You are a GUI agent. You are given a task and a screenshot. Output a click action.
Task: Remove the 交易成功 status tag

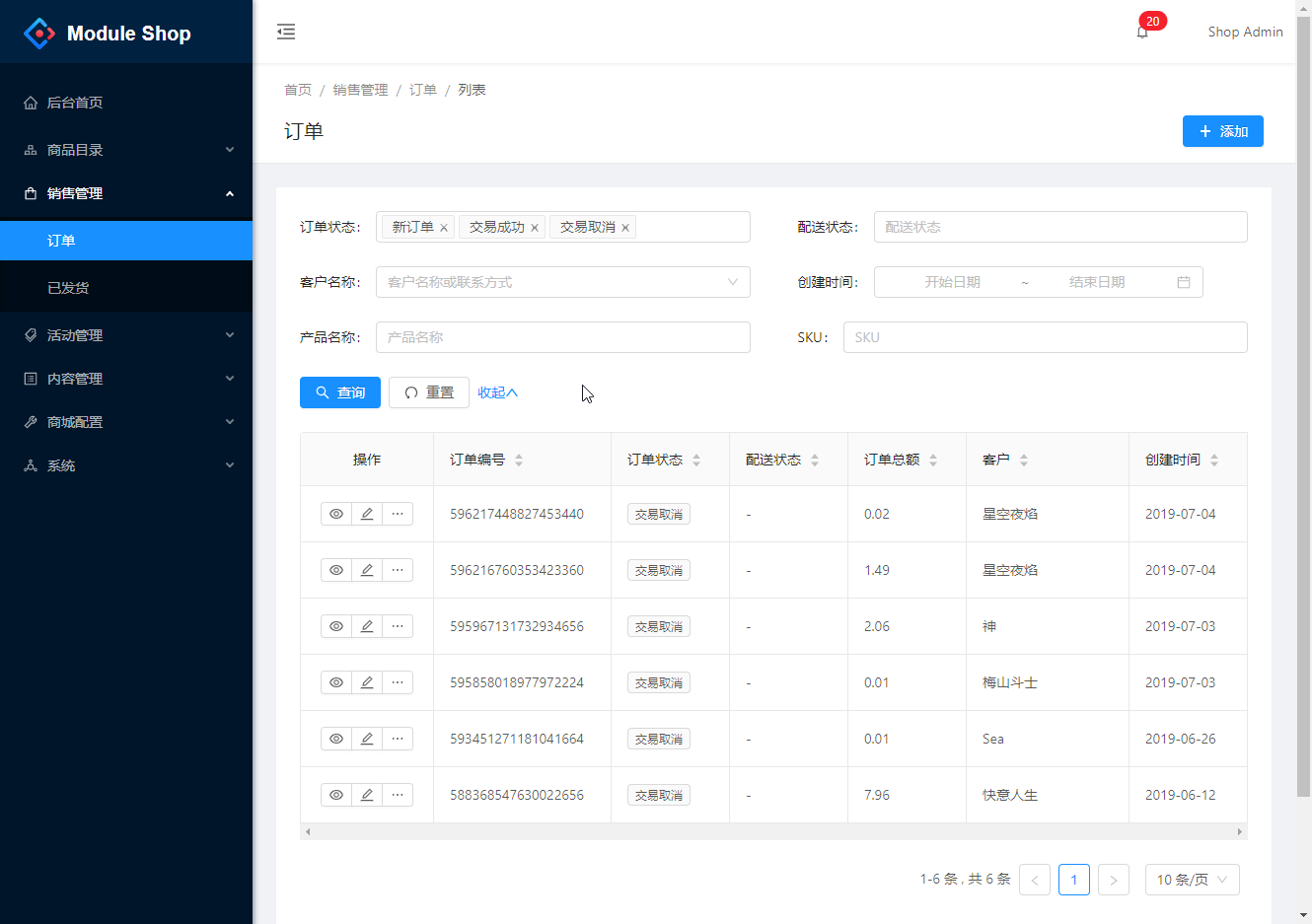coord(535,228)
